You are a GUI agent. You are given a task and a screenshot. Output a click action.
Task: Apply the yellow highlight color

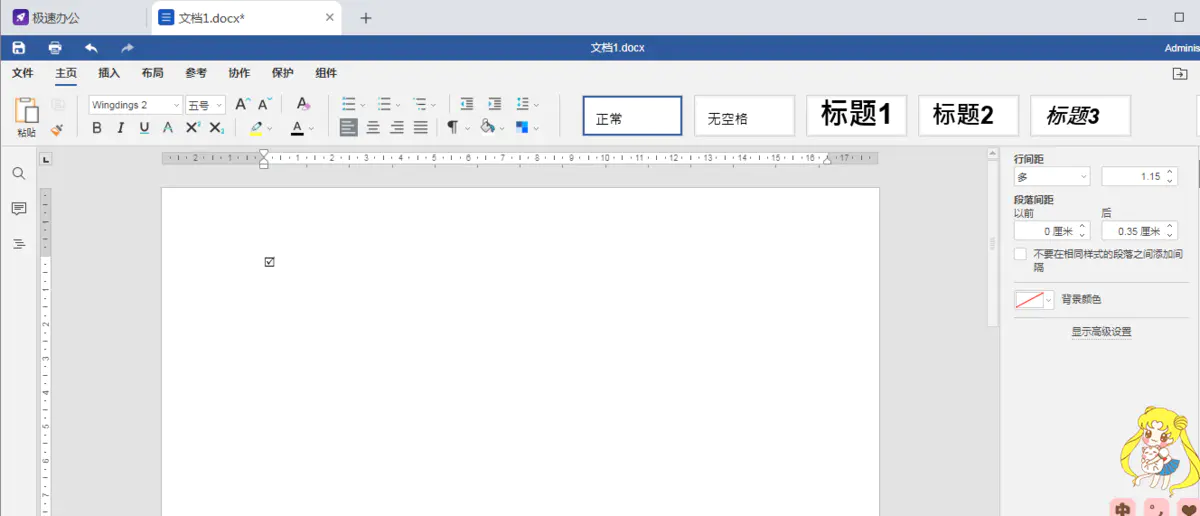pyautogui.click(x=256, y=128)
